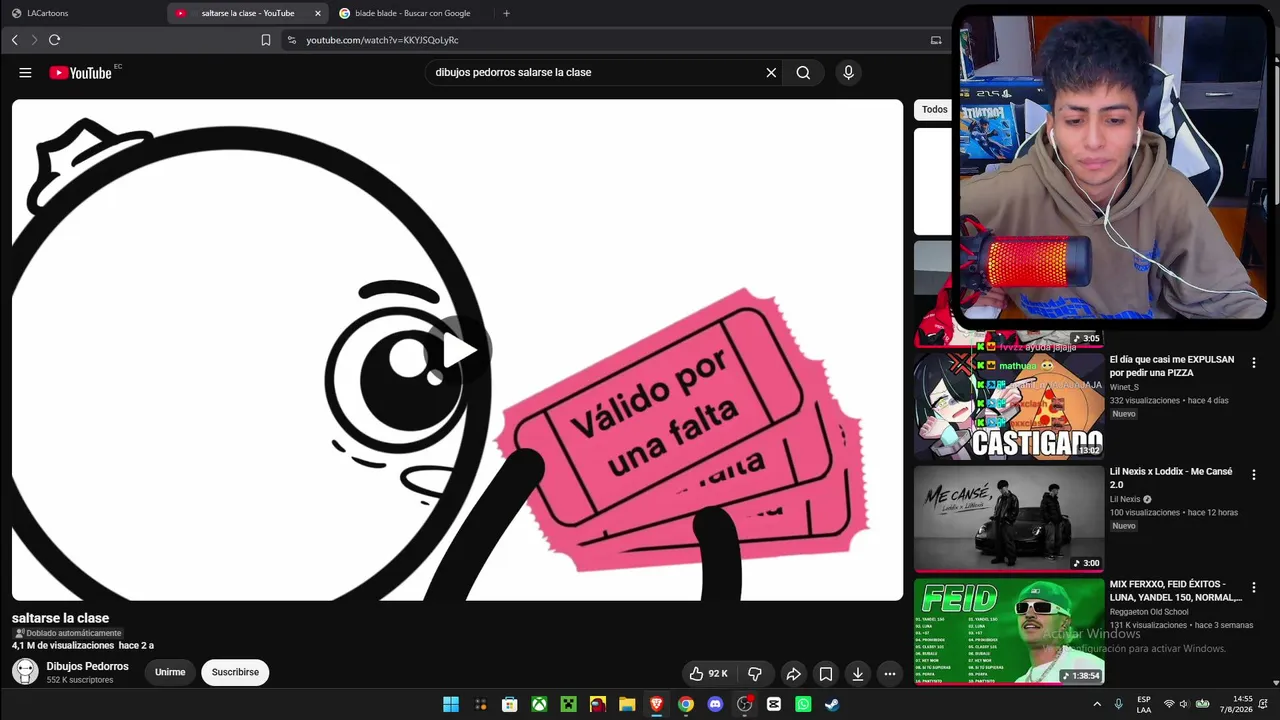Screen dimensions: 1280x720
Task: Click the '552 K suscriptores' text
Action: click(x=80, y=680)
